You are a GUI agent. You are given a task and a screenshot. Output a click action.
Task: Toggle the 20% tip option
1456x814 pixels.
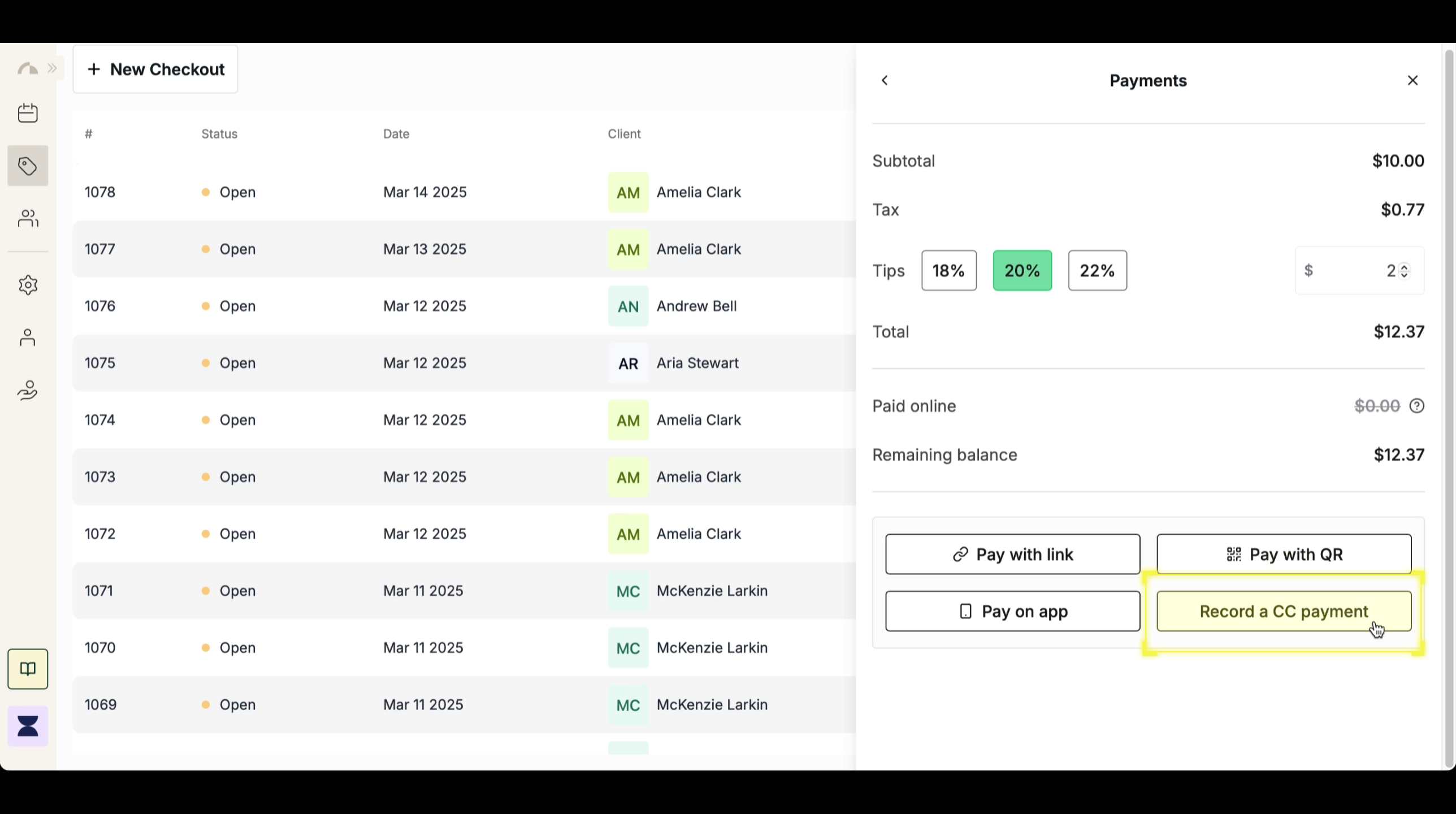[x=1022, y=271]
